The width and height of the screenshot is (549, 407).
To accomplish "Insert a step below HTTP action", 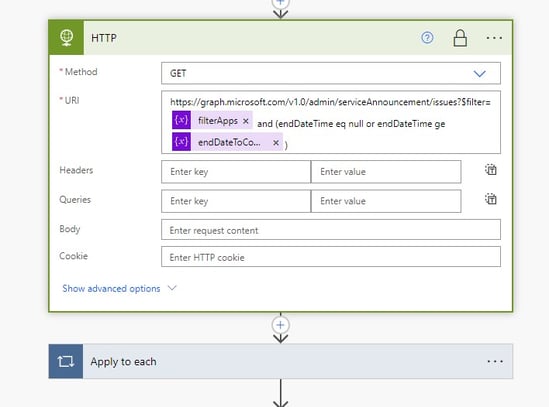I will 280,325.
